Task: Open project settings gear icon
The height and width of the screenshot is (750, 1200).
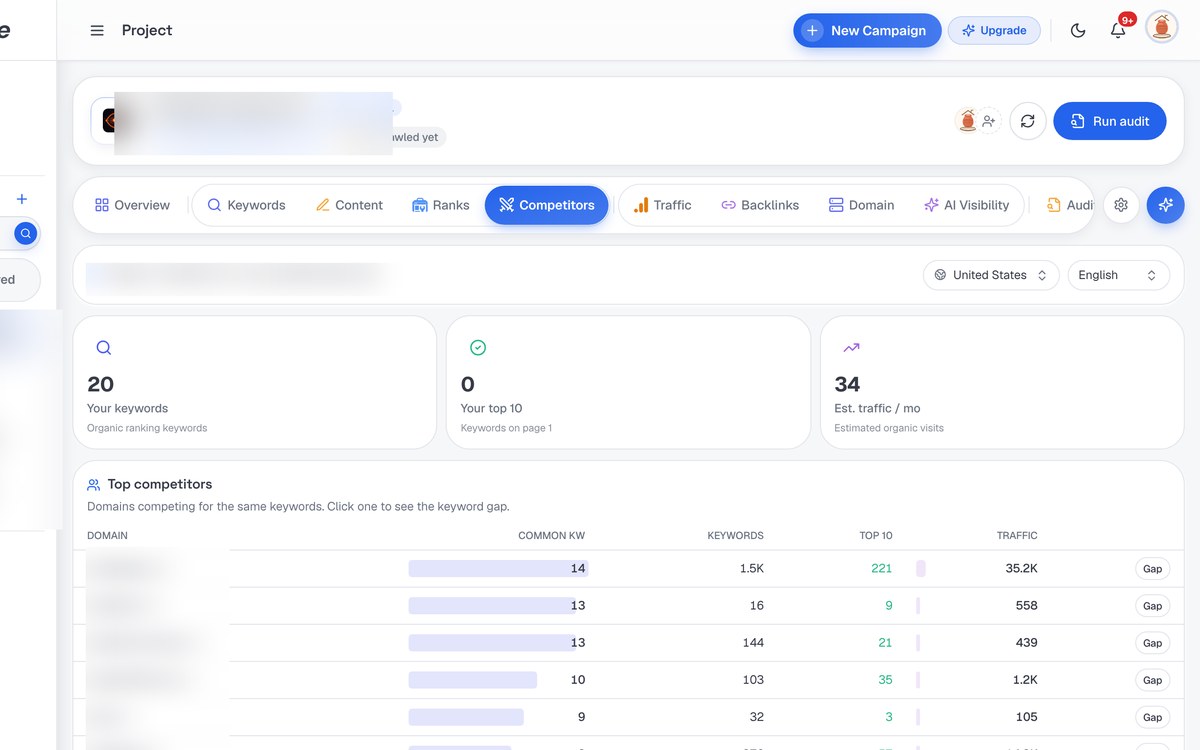Action: tap(1121, 205)
